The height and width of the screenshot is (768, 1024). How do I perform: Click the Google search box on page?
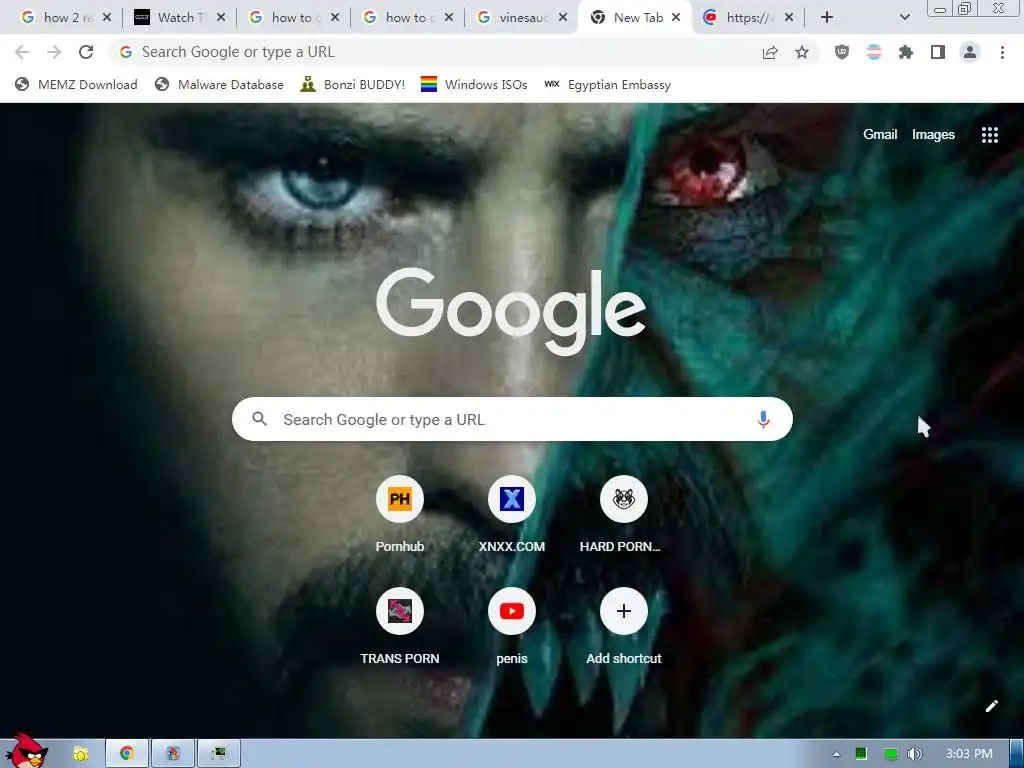tap(512, 419)
